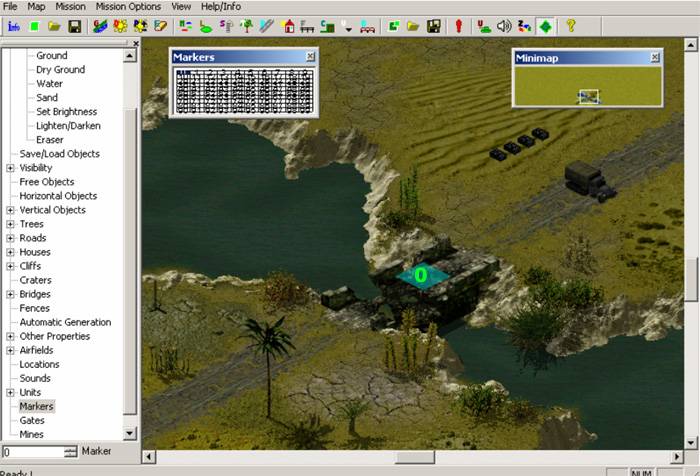Click the sound speaker toolbar icon

(504, 25)
